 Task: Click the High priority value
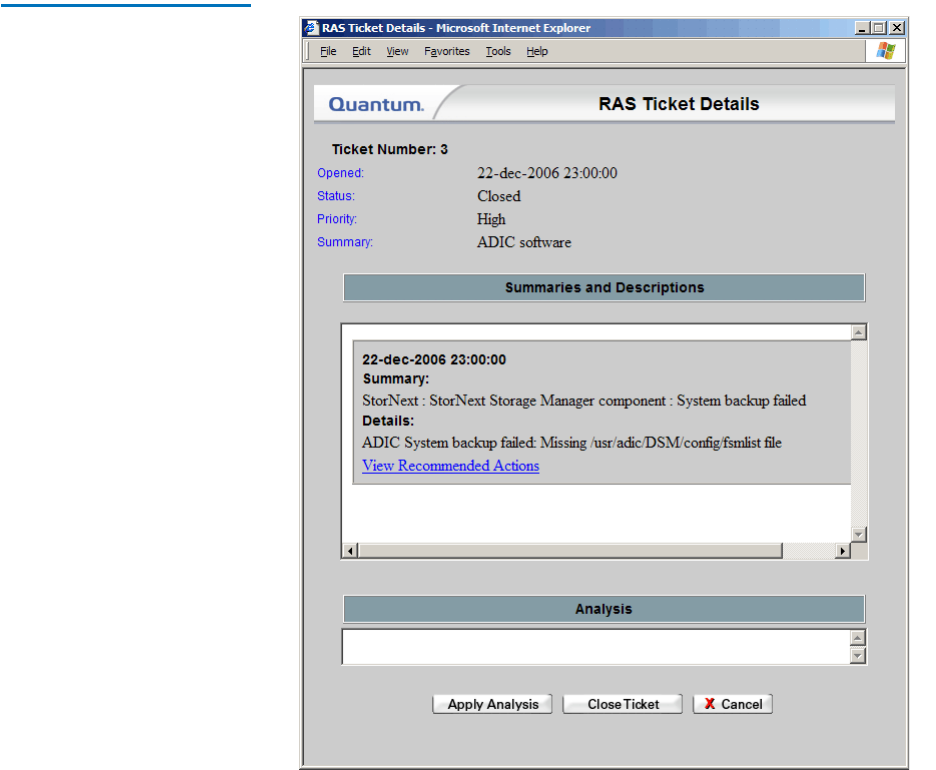[x=491, y=219]
